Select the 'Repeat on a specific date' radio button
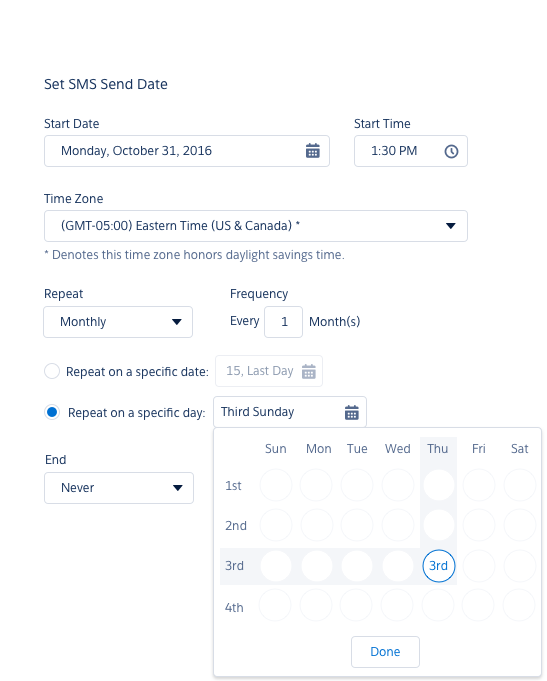 (x=52, y=371)
